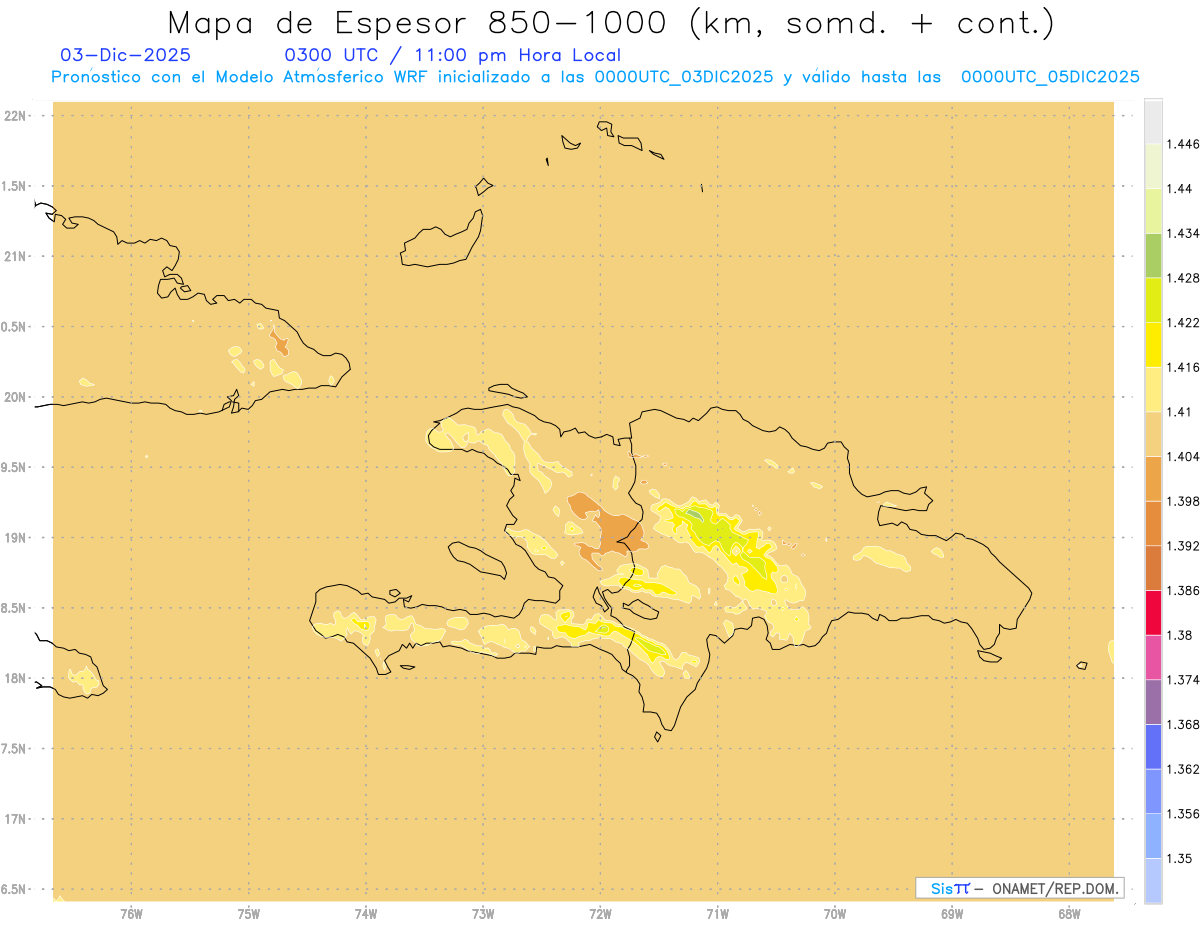
Task: Click the 1.392 legend value
Action: (1185, 546)
